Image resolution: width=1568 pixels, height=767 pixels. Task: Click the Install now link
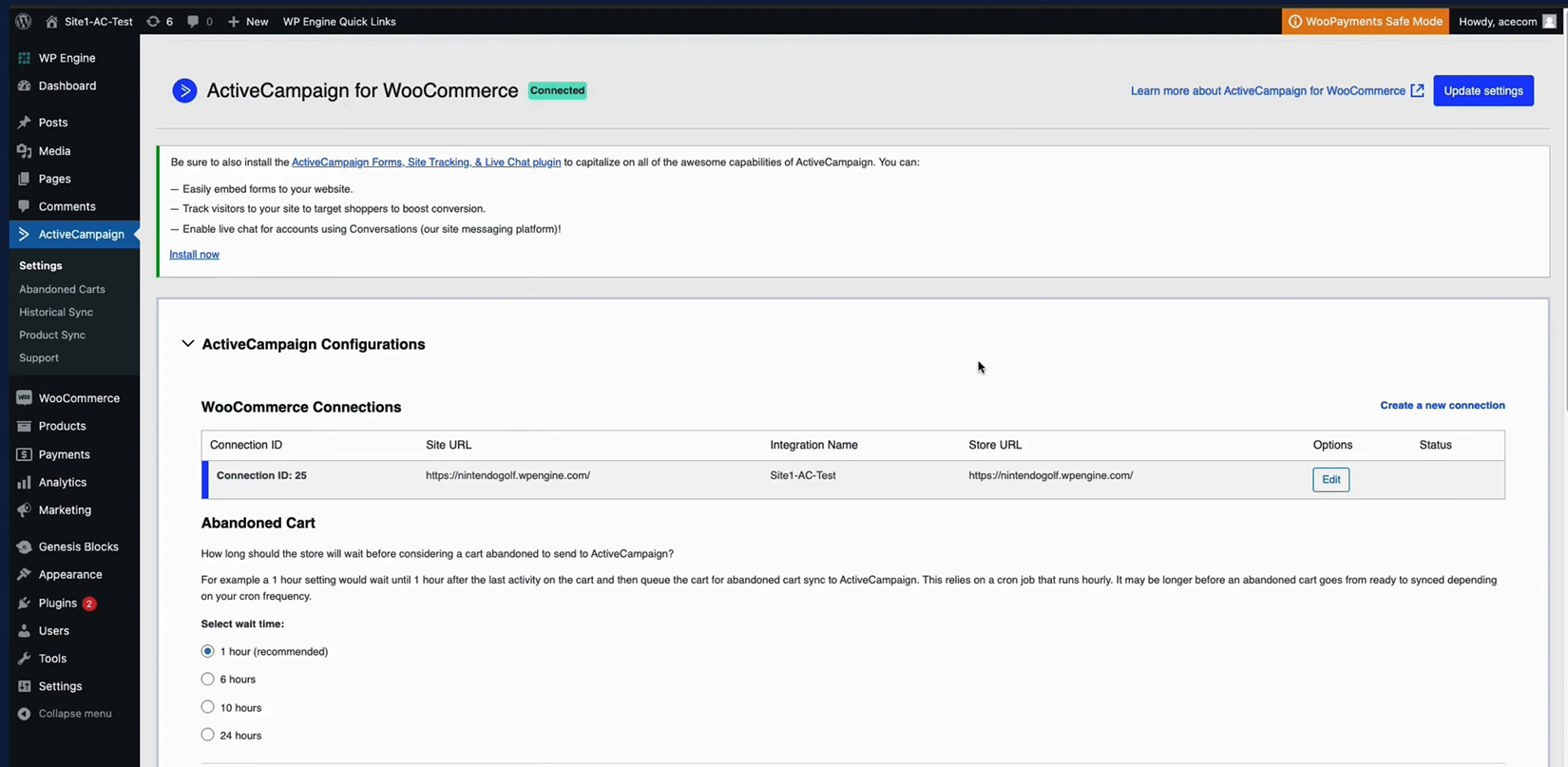tap(194, 254)
